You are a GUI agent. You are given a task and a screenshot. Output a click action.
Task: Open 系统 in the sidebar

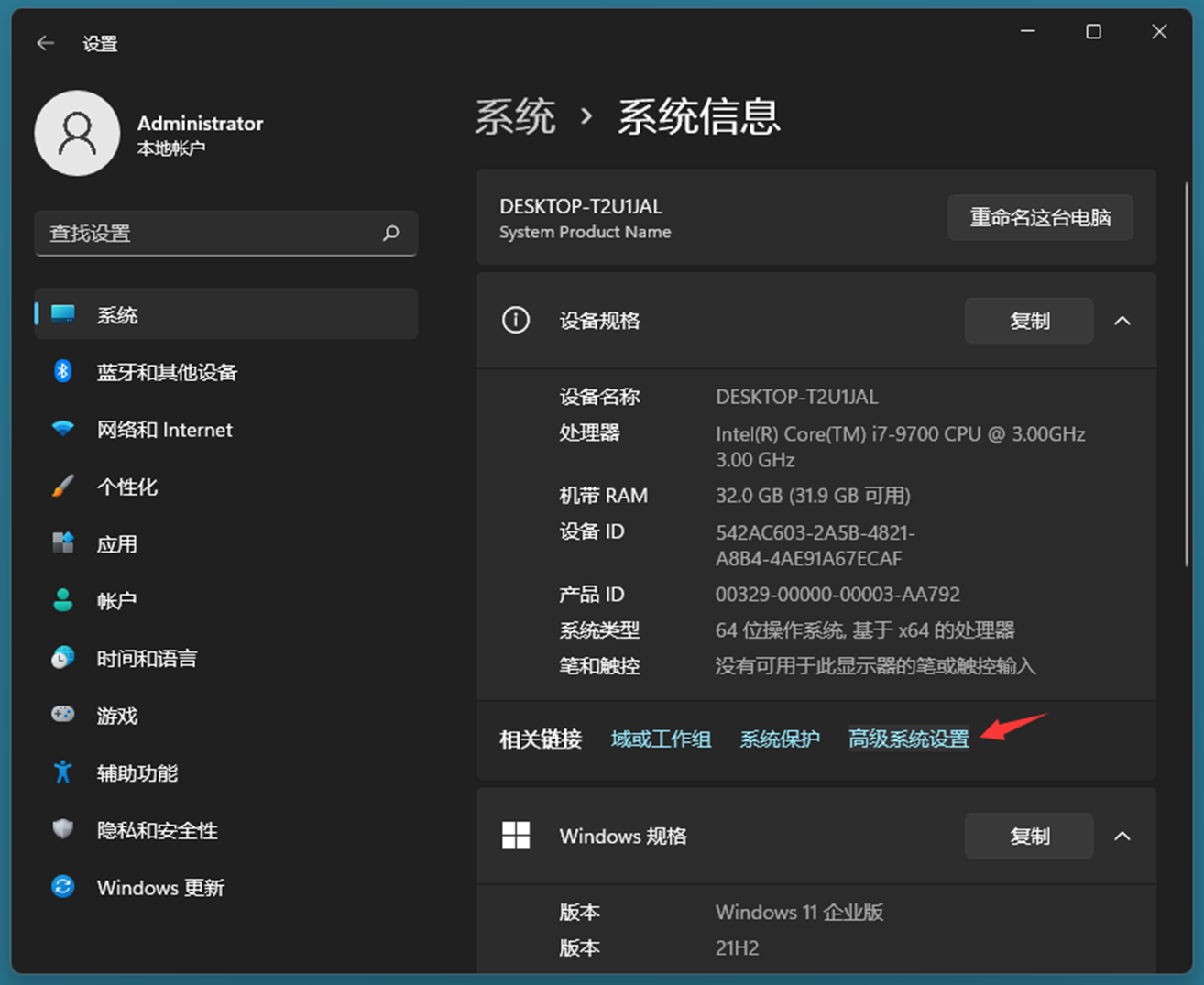tap(226, 314)
